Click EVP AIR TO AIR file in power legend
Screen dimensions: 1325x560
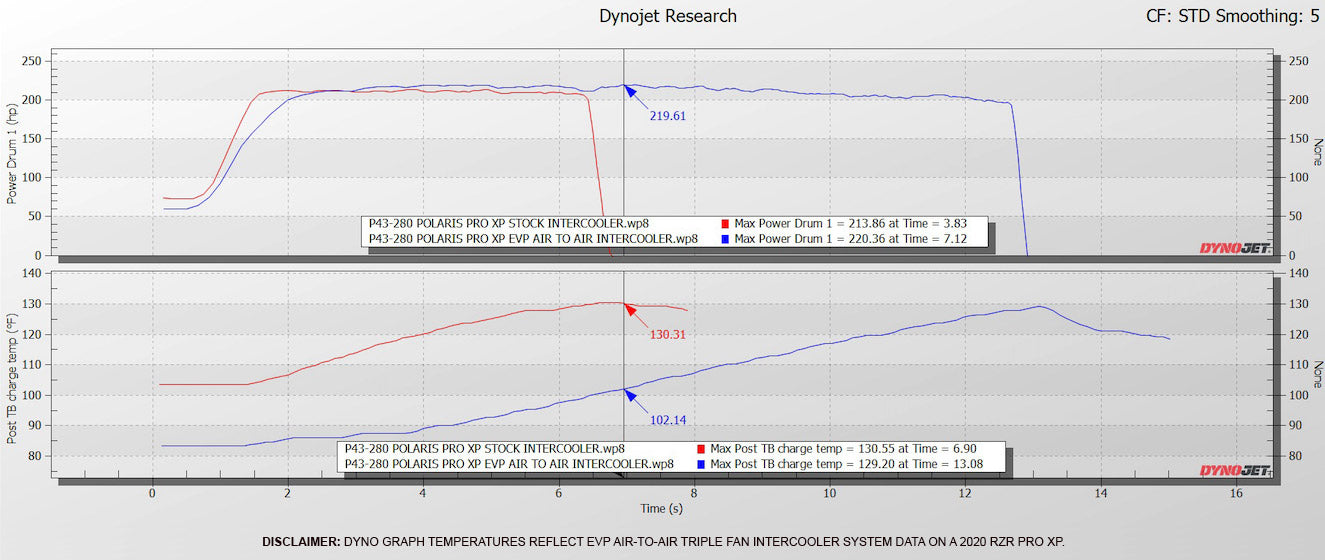pyautogui.click(x=533, y=239)
